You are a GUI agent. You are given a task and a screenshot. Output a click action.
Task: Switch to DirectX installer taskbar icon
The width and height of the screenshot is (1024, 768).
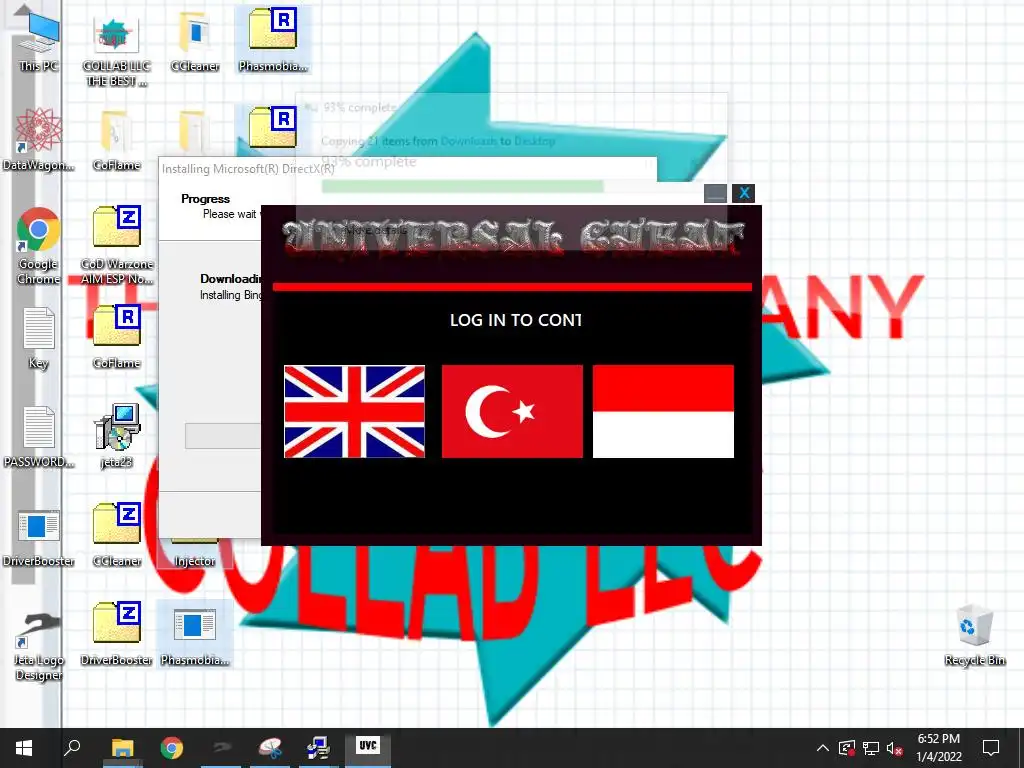click(318, 748)
